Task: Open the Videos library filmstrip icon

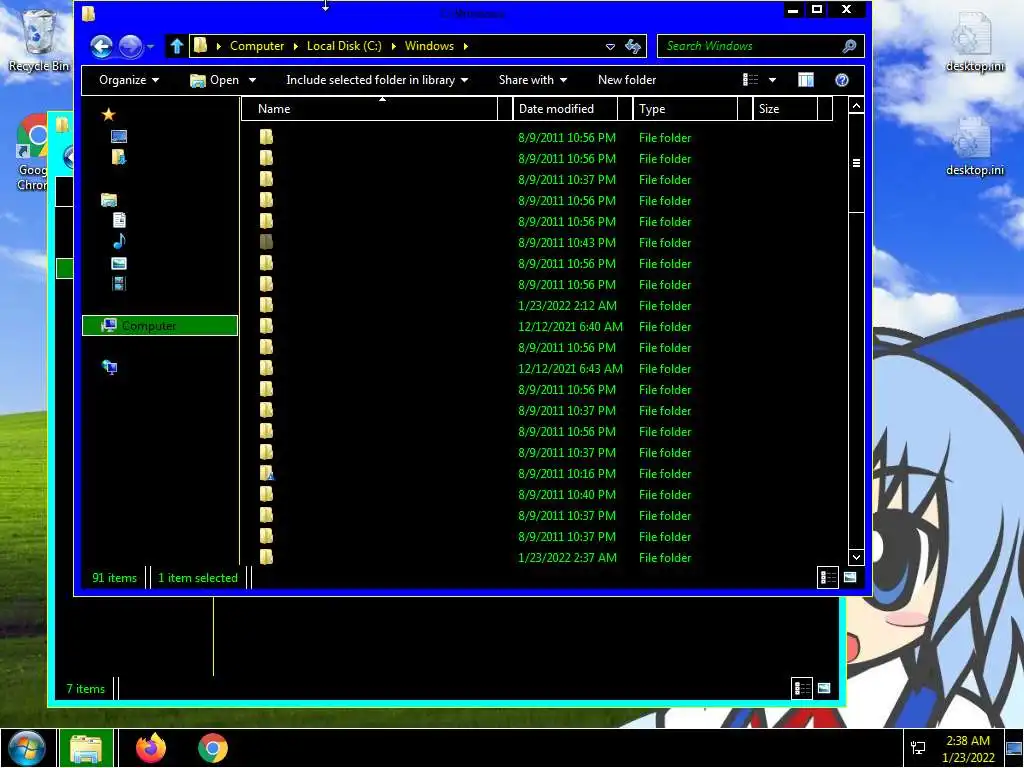Action: pos(119,283)
